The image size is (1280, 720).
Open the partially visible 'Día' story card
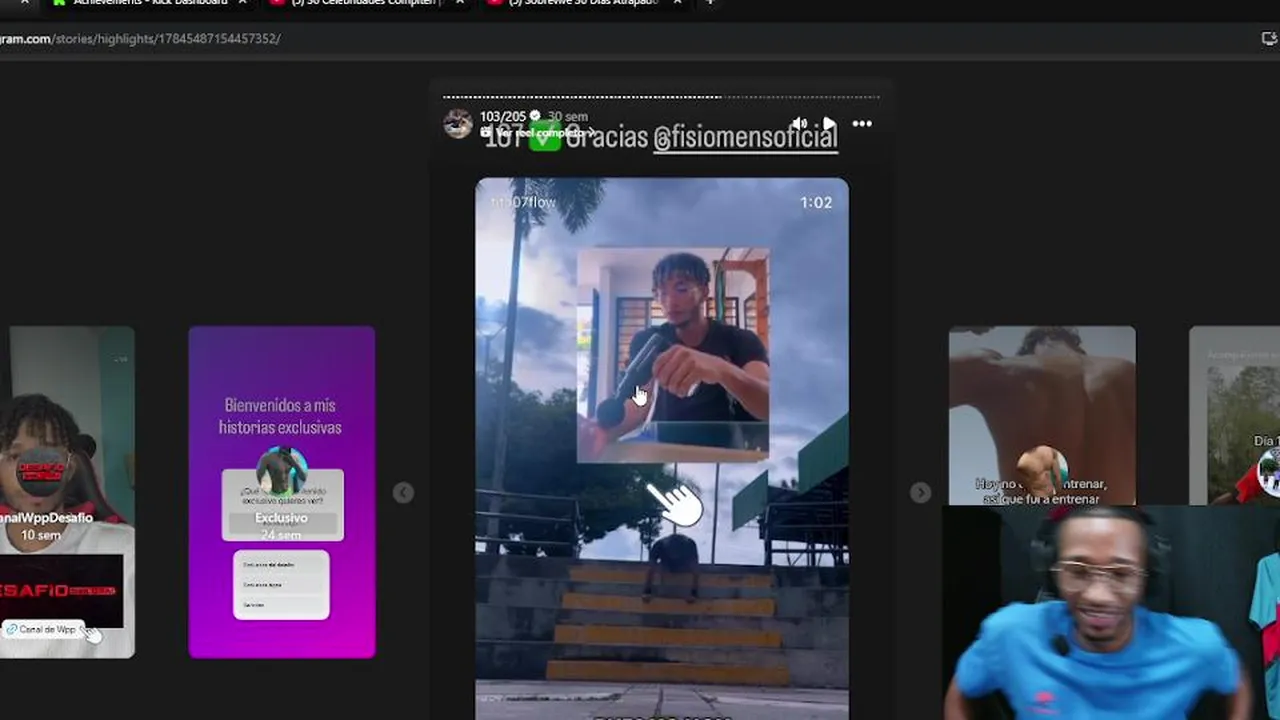tap(1234, 416)
